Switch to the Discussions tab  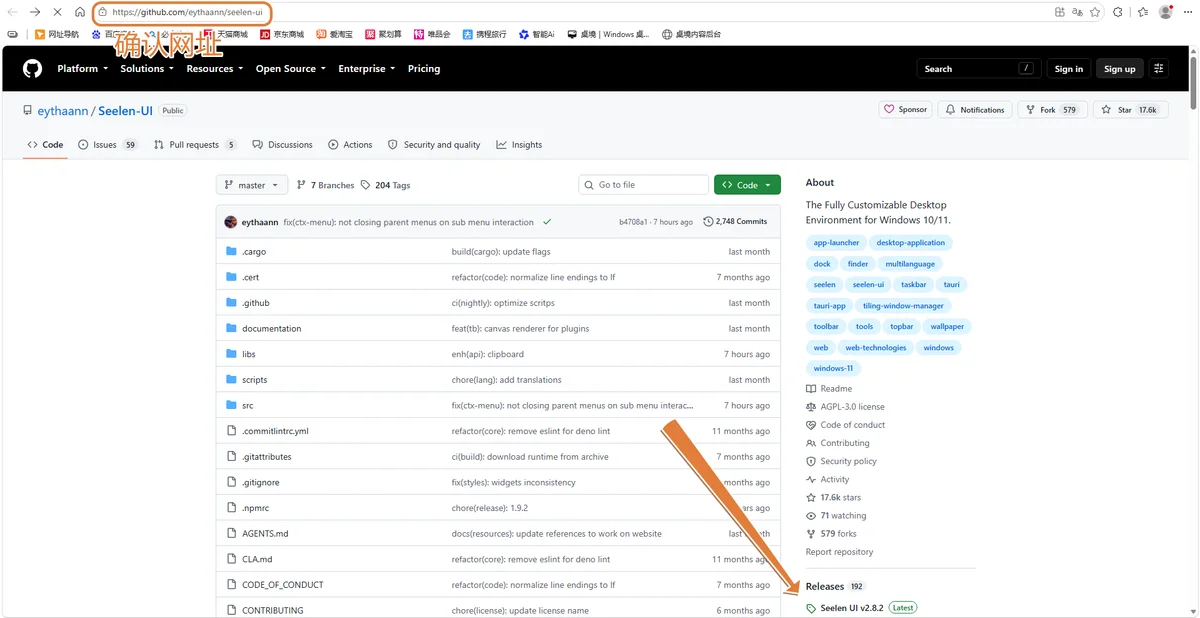283,145
